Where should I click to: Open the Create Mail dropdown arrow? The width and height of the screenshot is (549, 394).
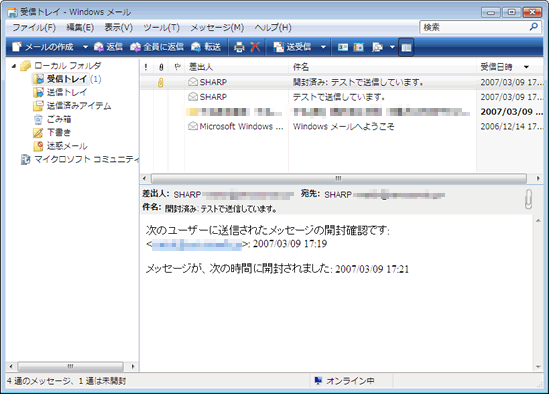pos(85,47)
